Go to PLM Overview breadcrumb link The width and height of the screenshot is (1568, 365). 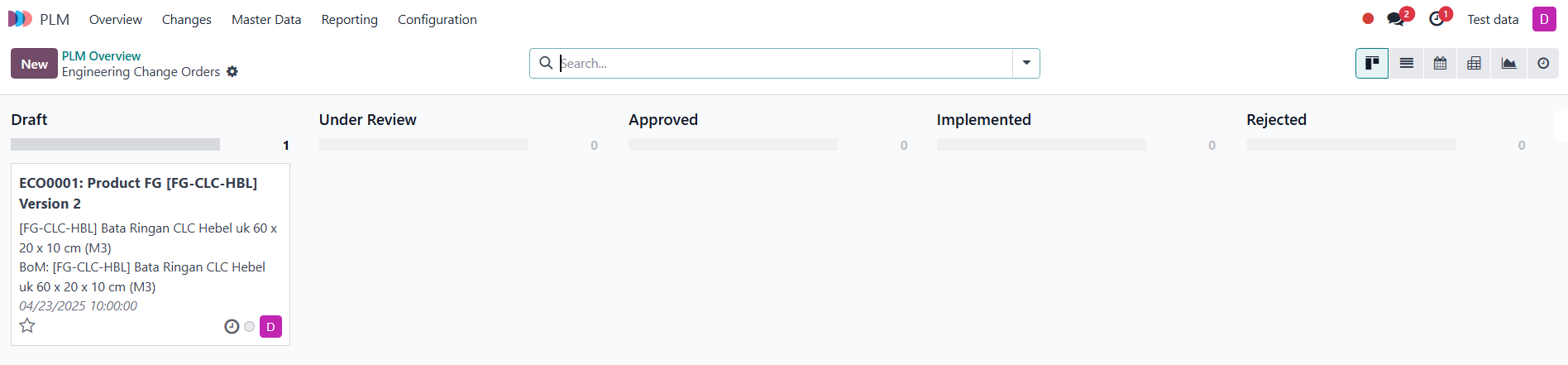click(x=101, y=55)
